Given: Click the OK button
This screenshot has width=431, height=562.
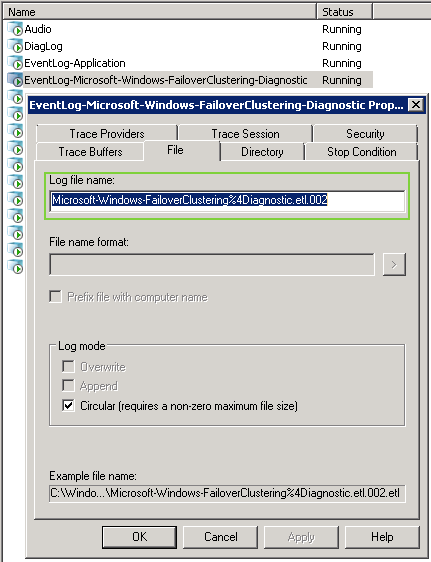Looking at the screenshot, I should coord(139,537).
